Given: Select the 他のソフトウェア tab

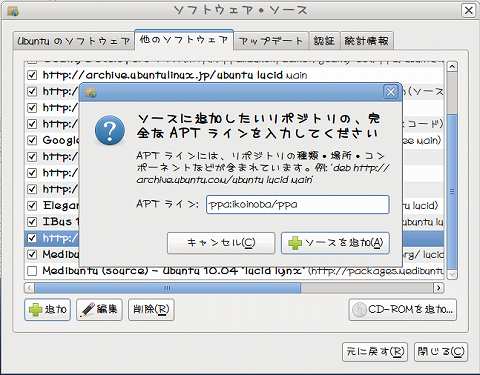Looking at the screenshot, I should [x=184, y=40].
